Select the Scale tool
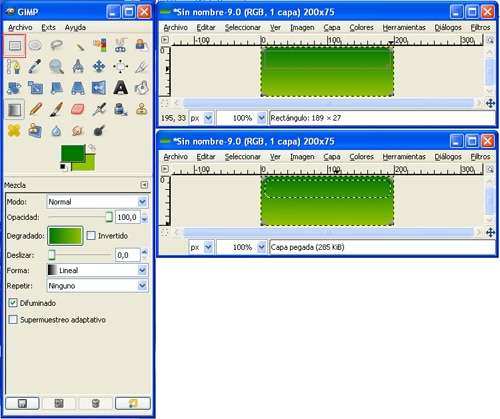 click(35, 88)
